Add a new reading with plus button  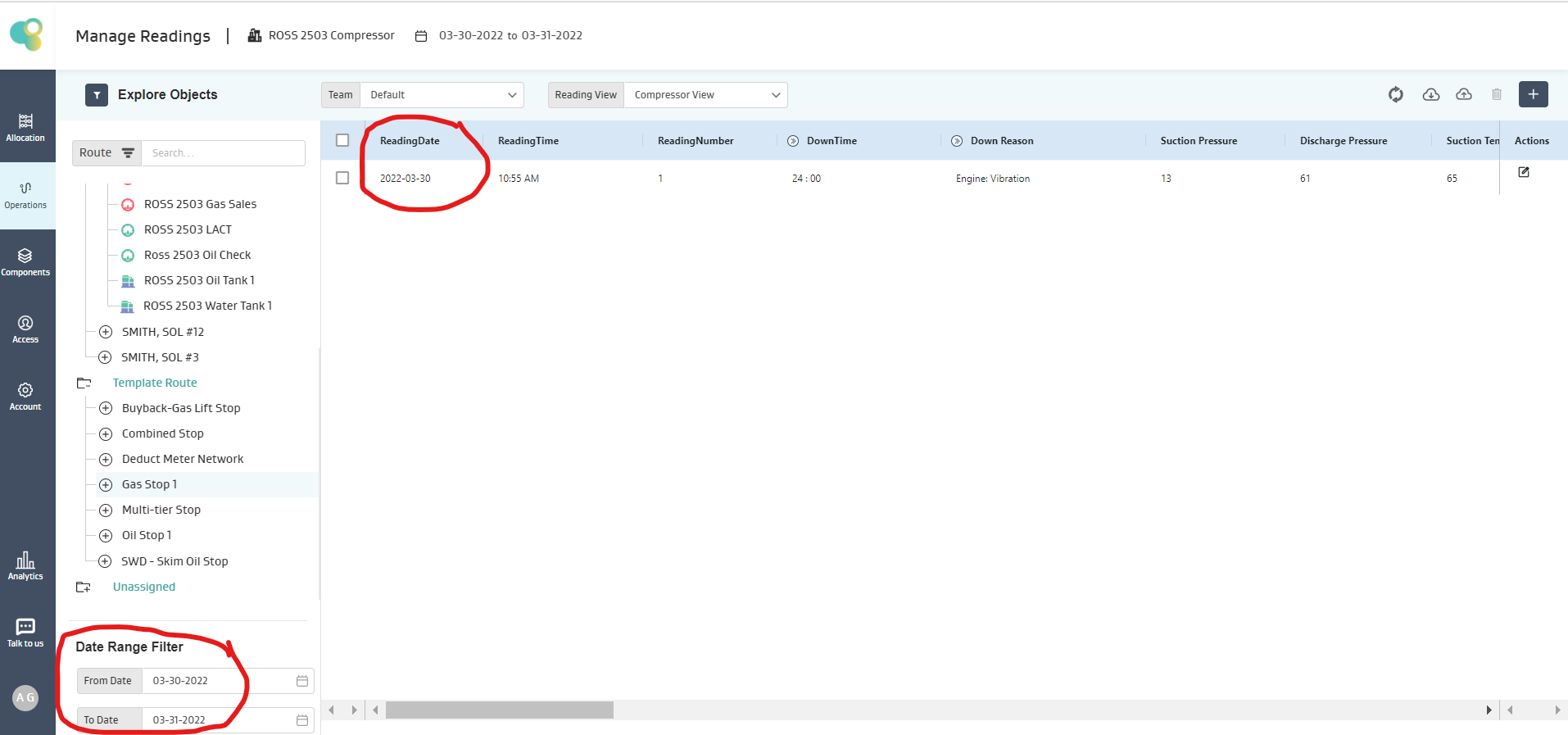point(1533,94)
